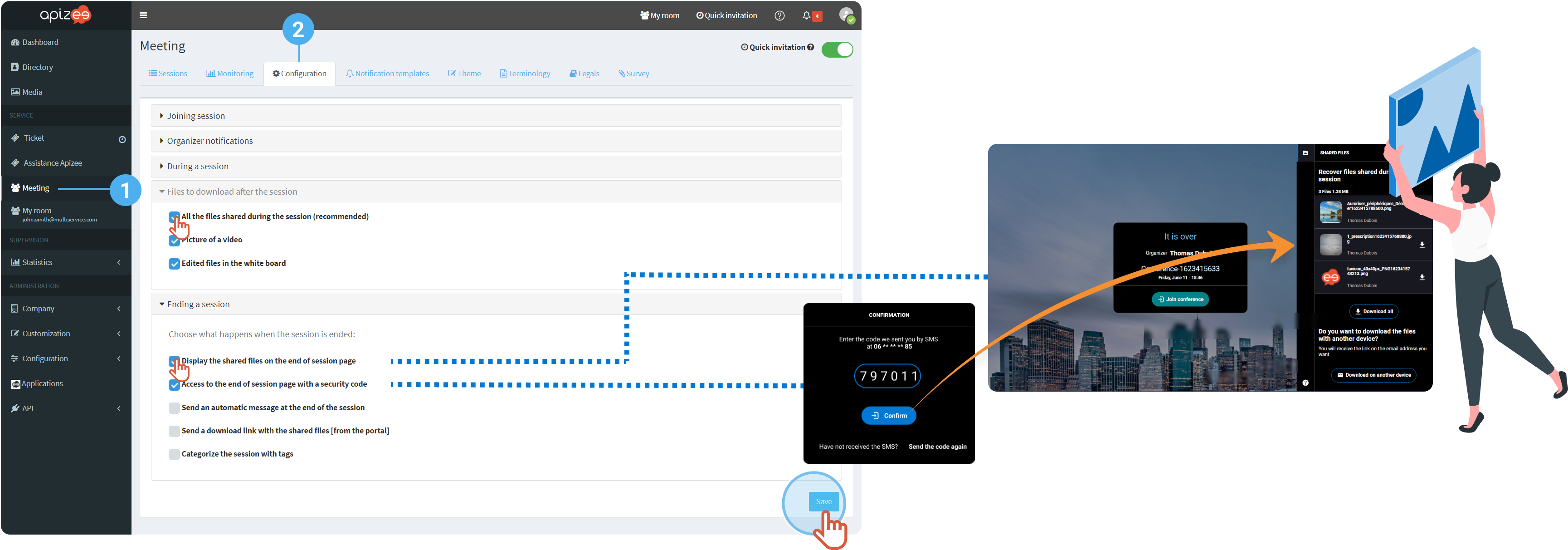Check Send an automatic message at end of session

click(x=174, y=408)
